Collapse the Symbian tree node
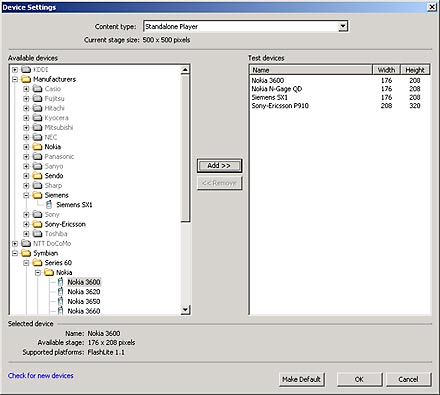The image size is (440, 395). 15,253
